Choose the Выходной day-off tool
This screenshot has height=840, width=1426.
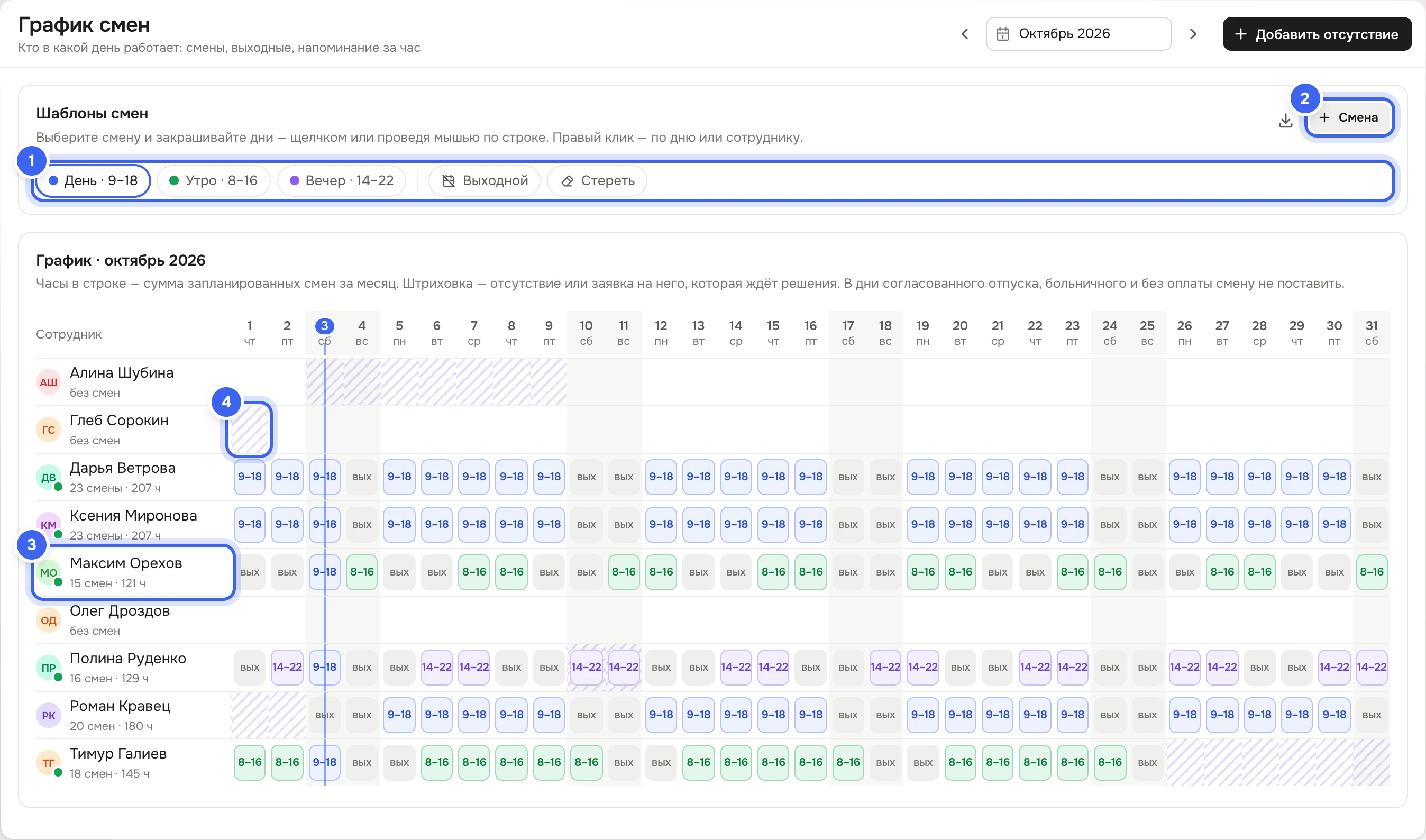485,180
